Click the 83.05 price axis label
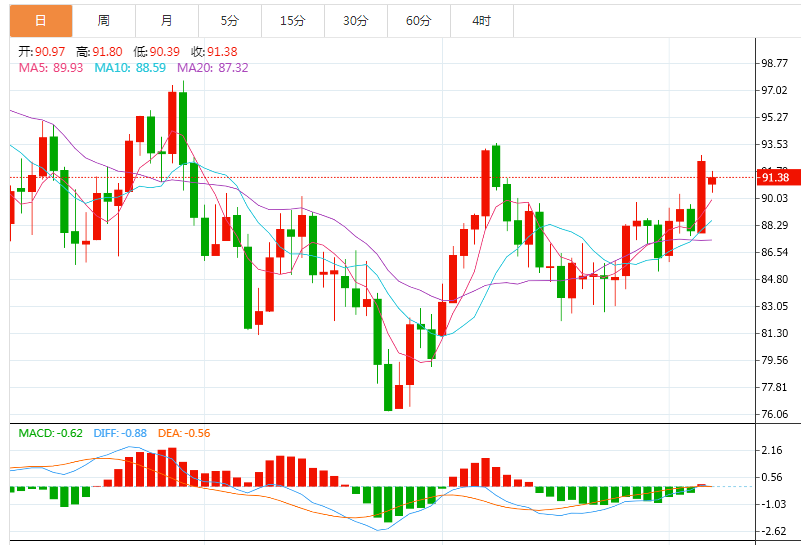The height and width of the screenshot is (545, 801). pyautogui.click(x=774, y=306)
